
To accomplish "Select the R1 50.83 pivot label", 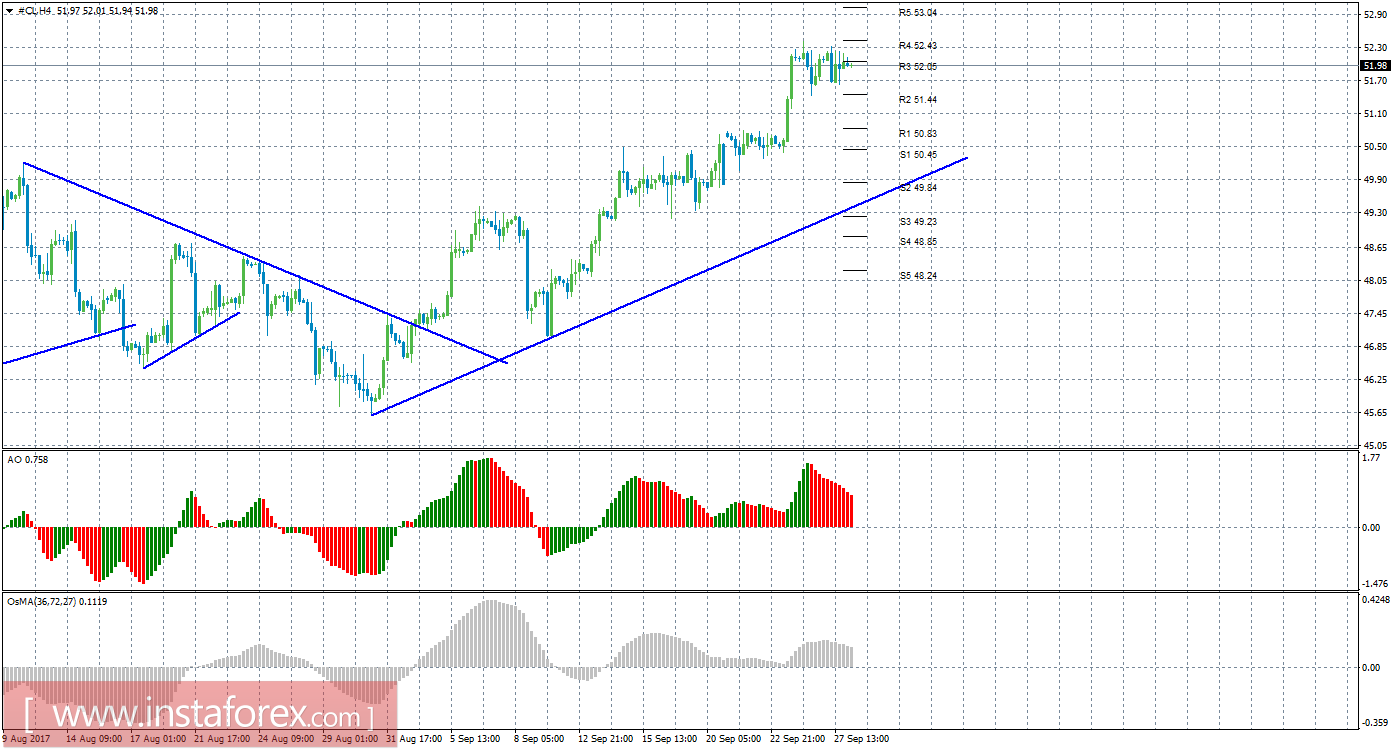I will (918, 133).
